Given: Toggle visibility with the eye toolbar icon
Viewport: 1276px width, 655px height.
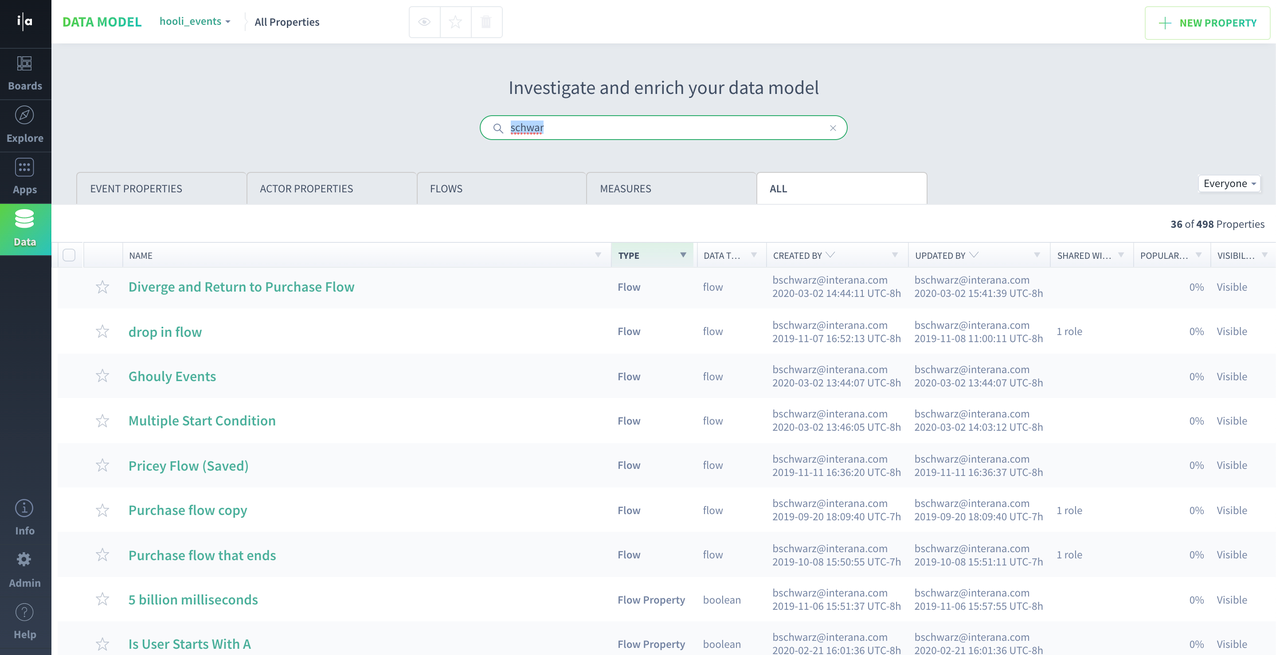Looking at the screenshot, I should (425, 22).
